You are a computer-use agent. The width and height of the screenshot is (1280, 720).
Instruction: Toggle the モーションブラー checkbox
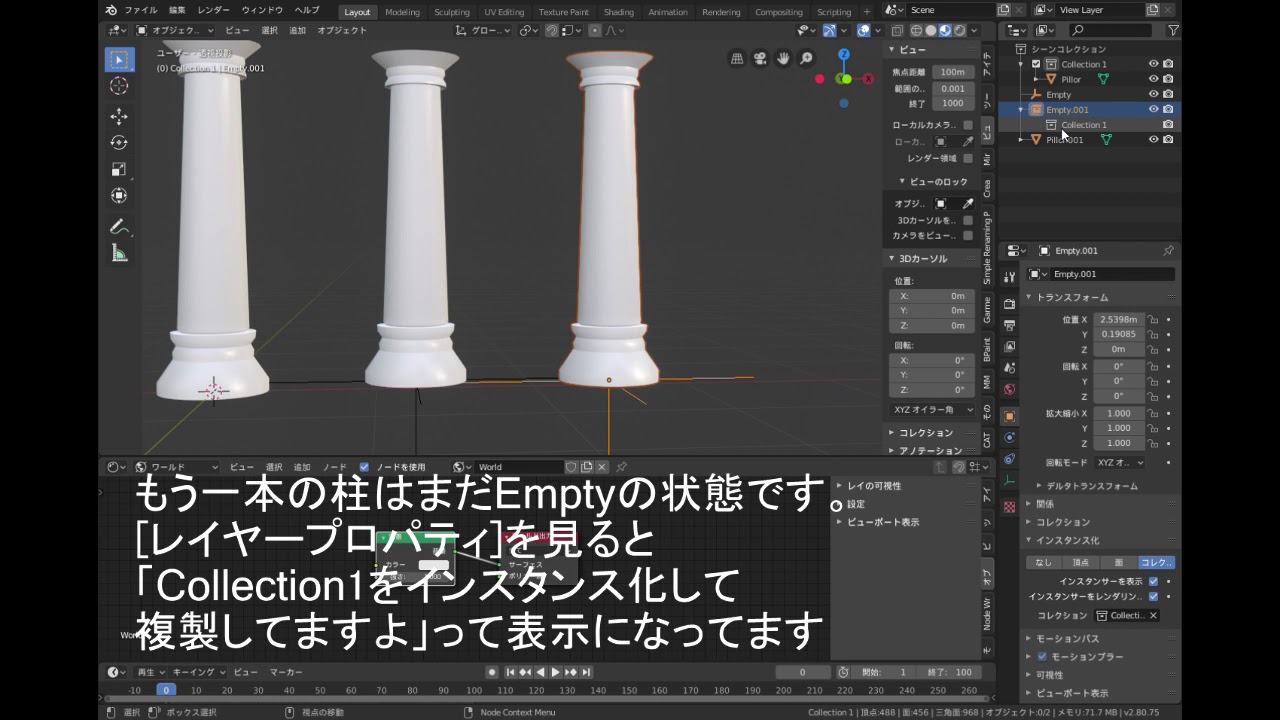tap(1042, 657)
